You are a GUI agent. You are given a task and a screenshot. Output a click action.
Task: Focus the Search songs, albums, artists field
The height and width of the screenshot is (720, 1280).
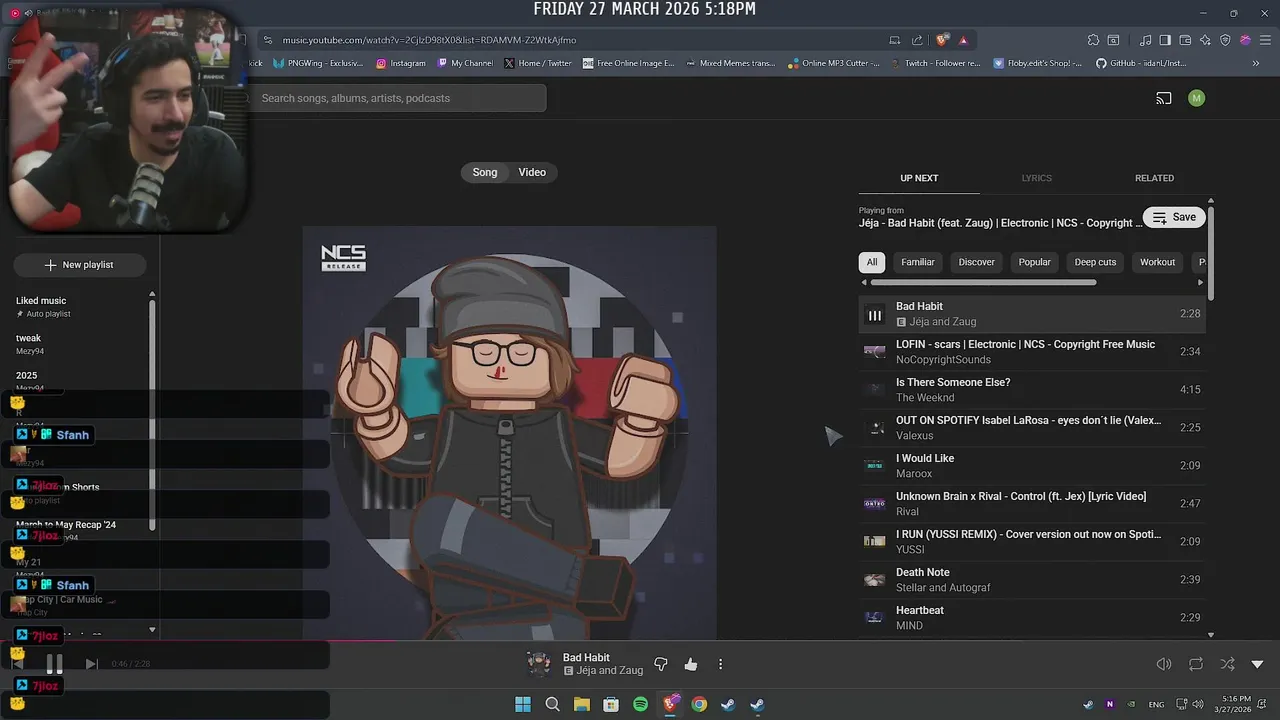click(397, 98)
